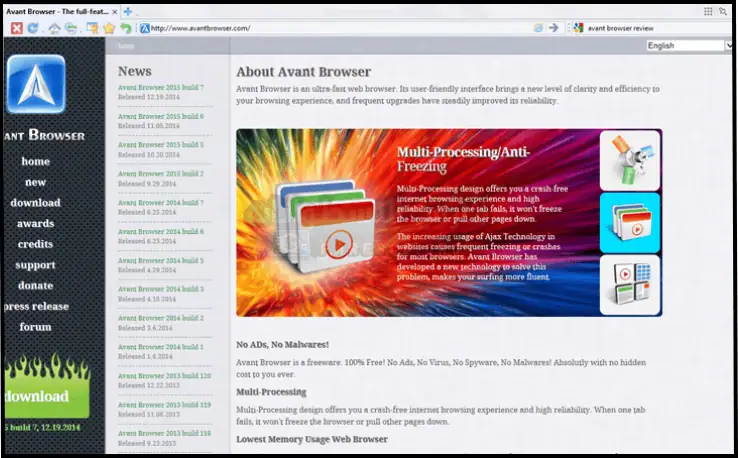Select the Avant Browser tab
The image size is (738, 458).
click(x=55, y=11)
